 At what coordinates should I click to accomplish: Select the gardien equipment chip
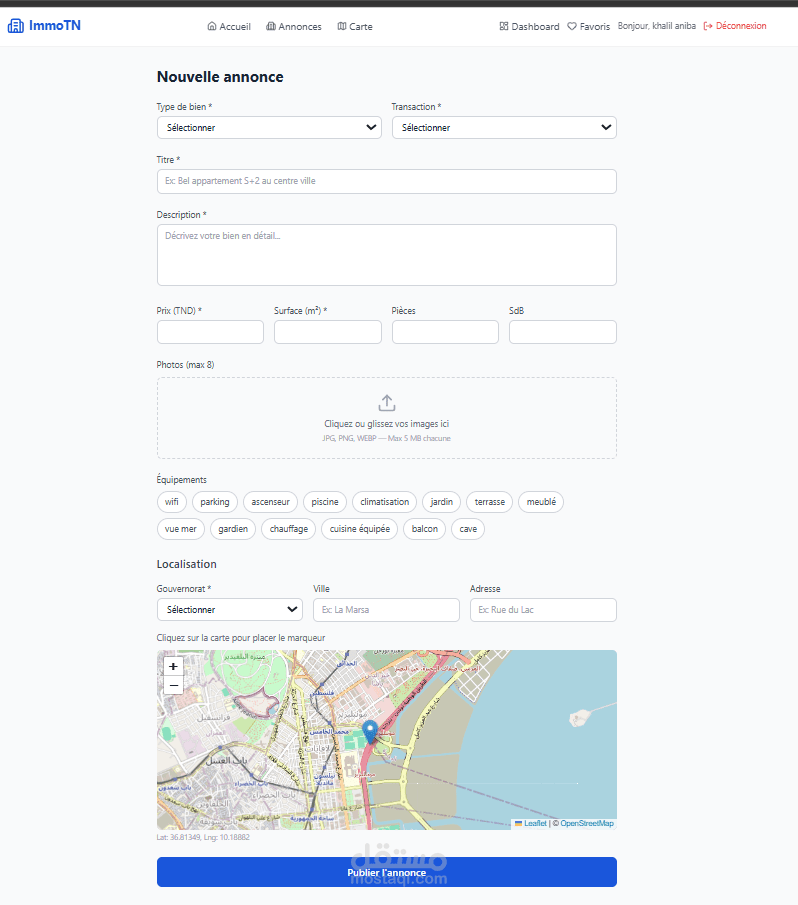[233, 529]
